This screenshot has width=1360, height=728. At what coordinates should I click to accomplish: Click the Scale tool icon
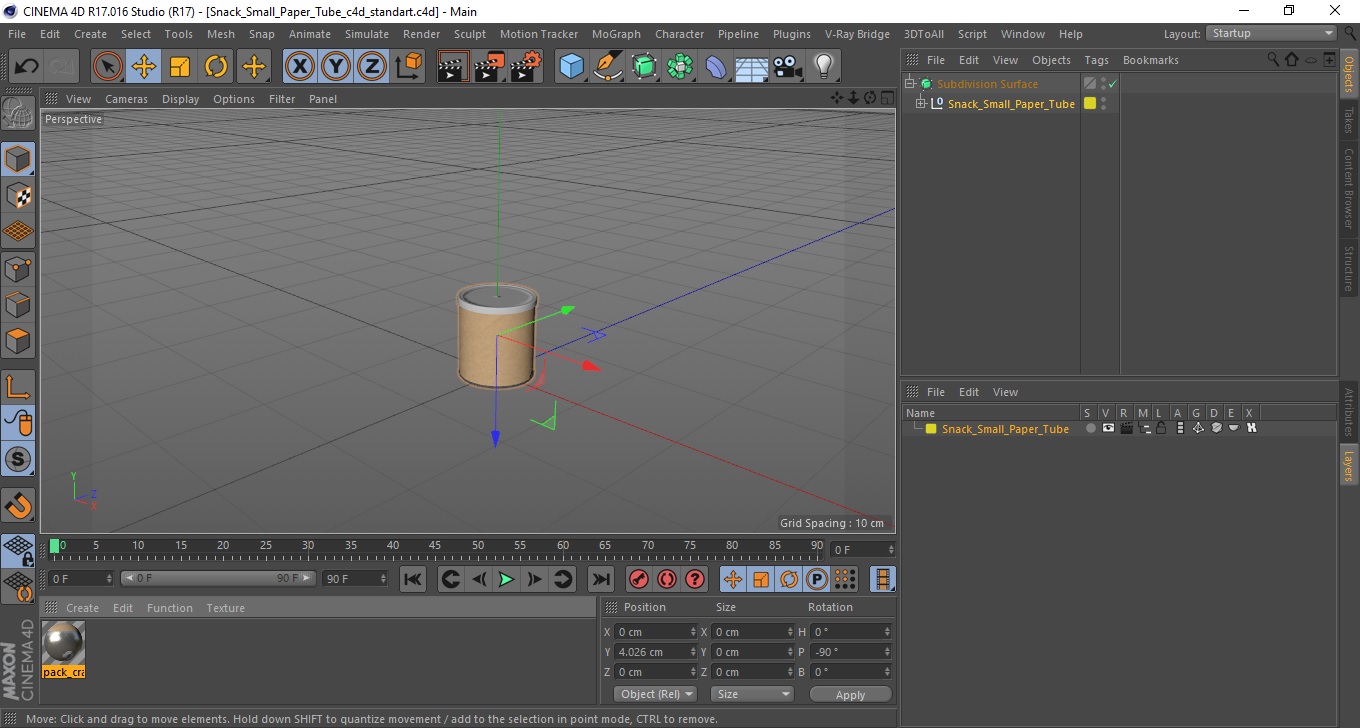click(180, 67)
